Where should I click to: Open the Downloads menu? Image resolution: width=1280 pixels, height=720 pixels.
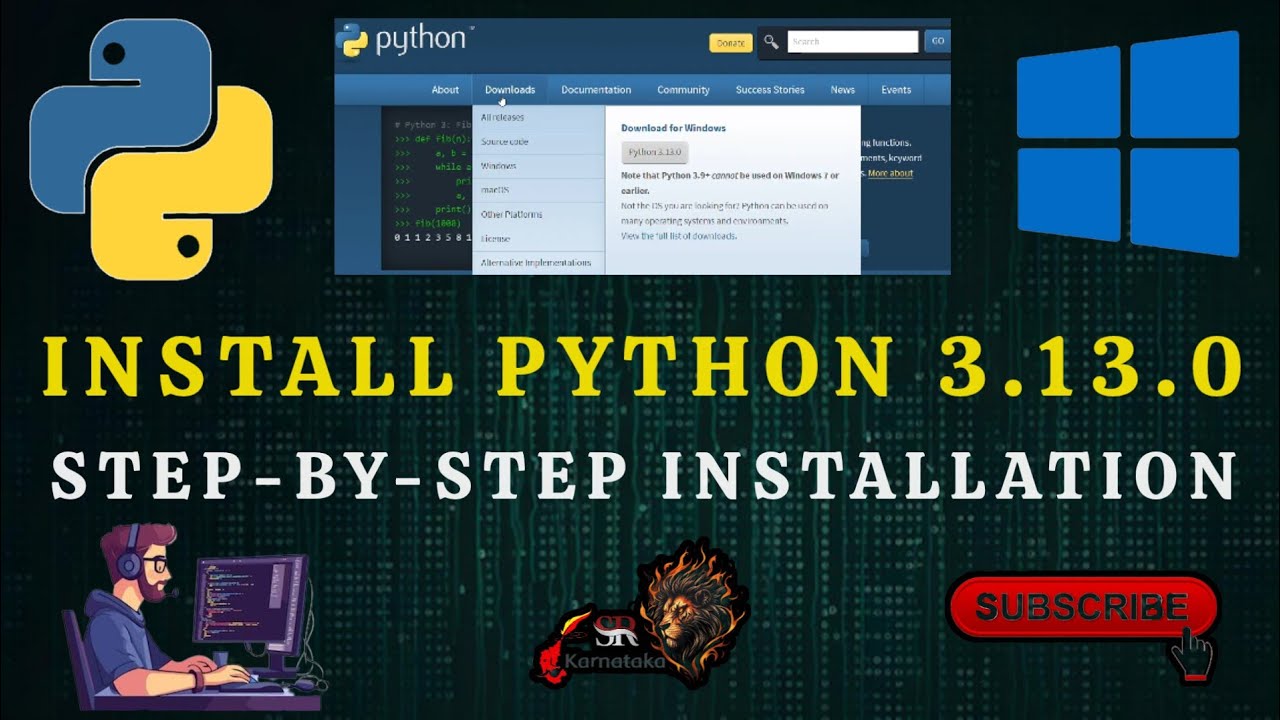[510, 90]
